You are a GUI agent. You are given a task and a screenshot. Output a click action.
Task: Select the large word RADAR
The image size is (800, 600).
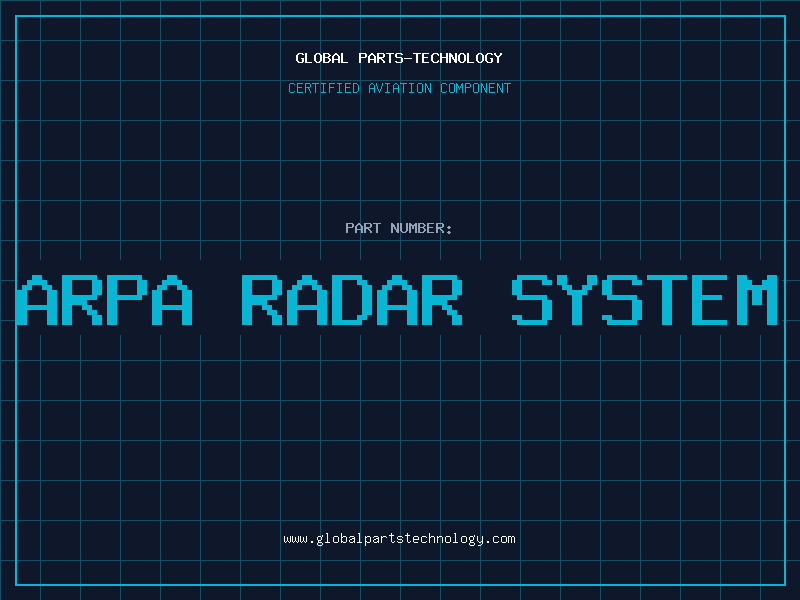click(x=353, y=300)
